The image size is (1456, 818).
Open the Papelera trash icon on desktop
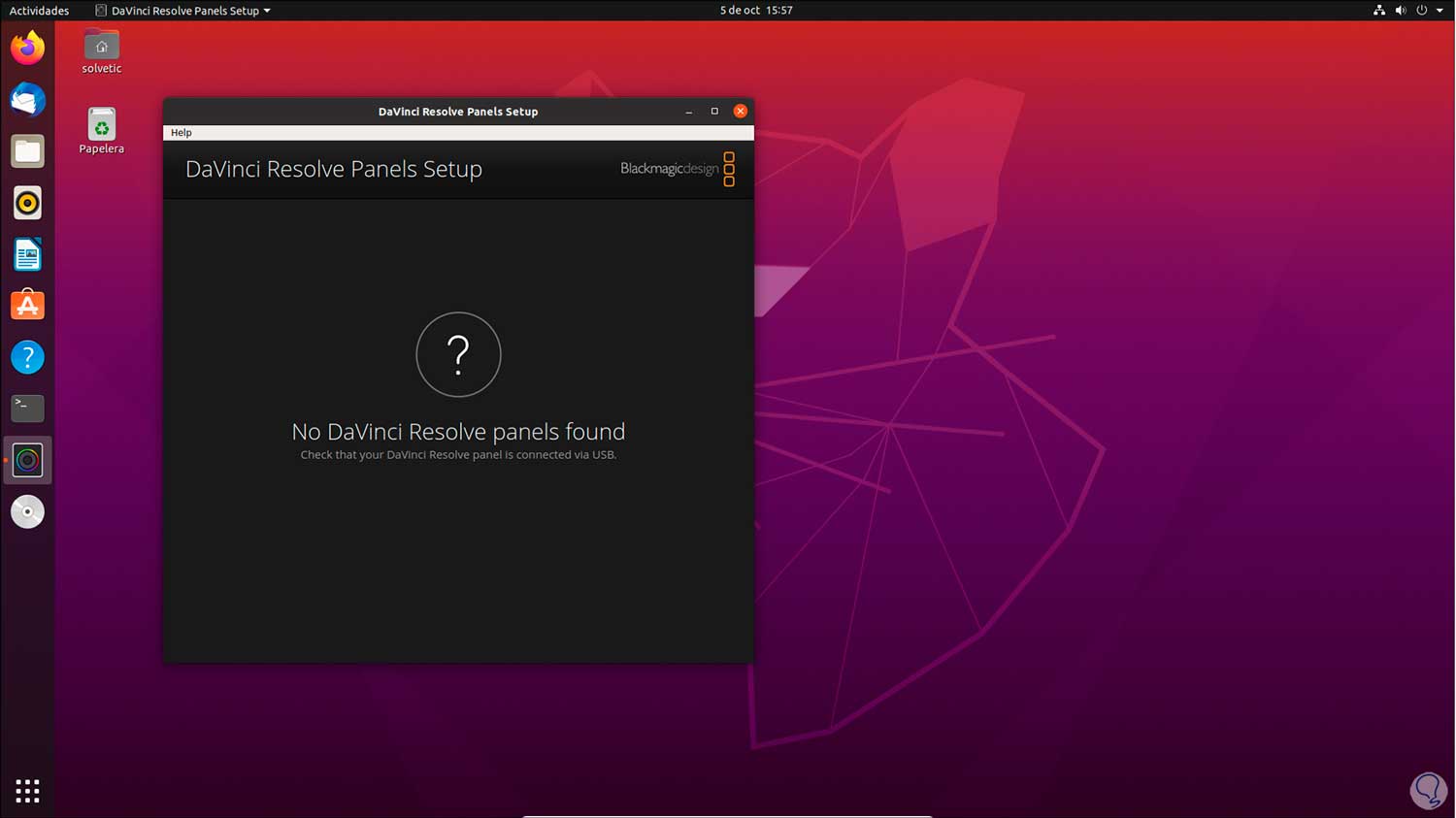(x=101, y=131)
